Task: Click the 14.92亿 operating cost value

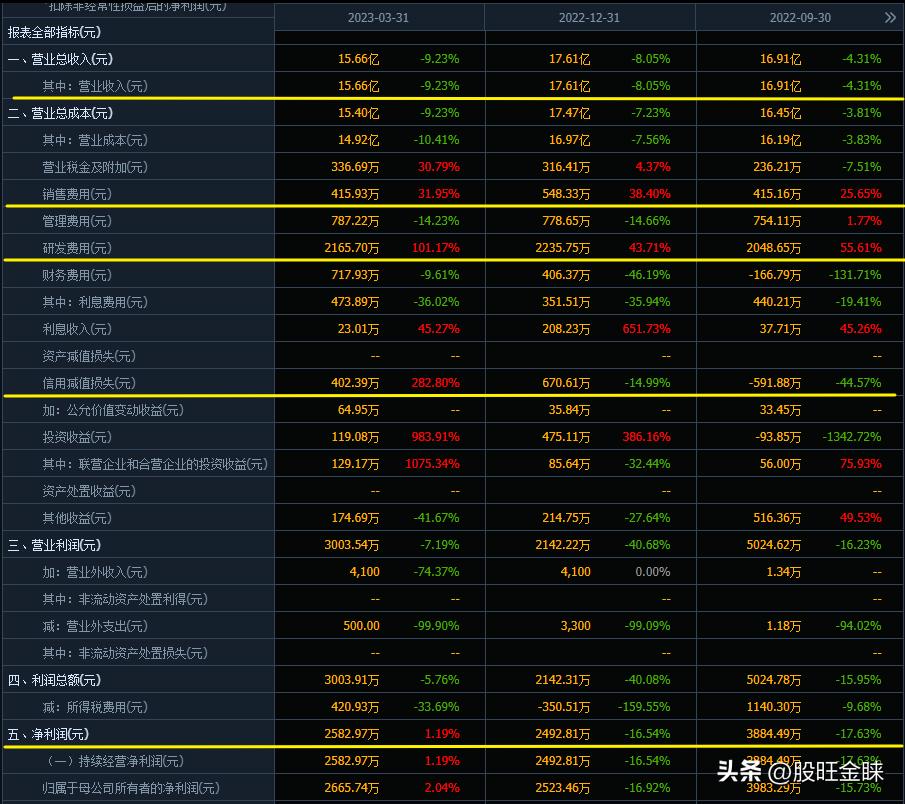Action: [x=358, y=140]
